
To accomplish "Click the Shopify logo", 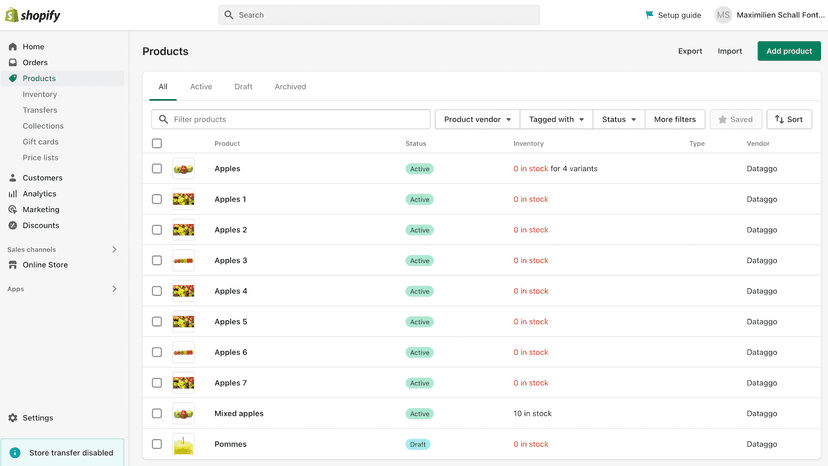I will (33, 15).
